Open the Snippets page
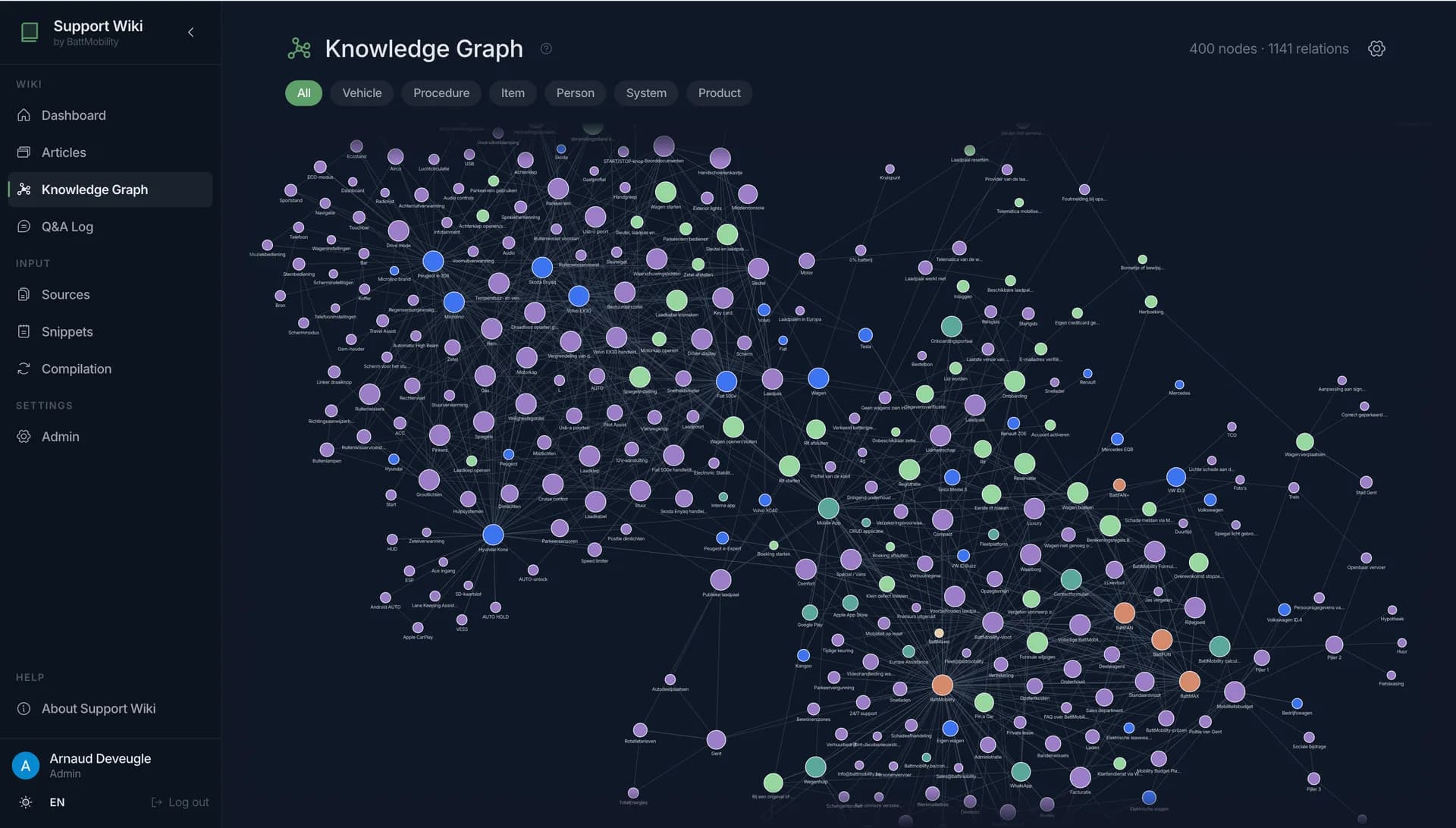 111,331
